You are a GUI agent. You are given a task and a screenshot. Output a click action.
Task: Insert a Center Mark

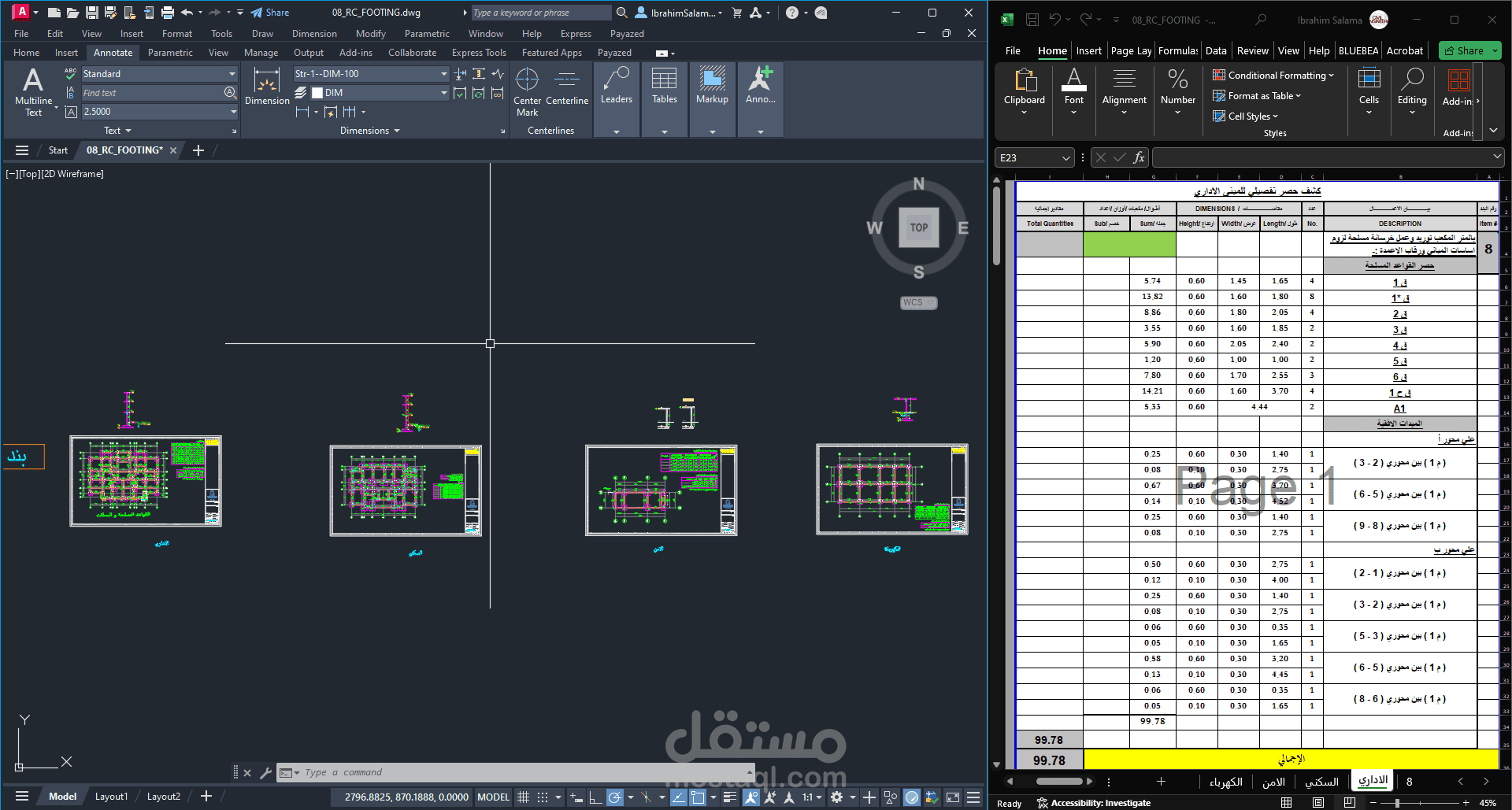[x=527, y=91]
